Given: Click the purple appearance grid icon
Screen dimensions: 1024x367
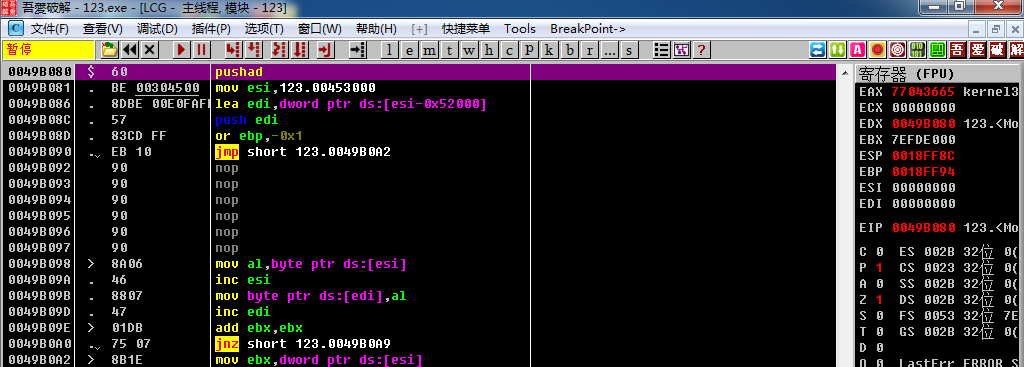Looking at the screenshot, I should (681, 50).
